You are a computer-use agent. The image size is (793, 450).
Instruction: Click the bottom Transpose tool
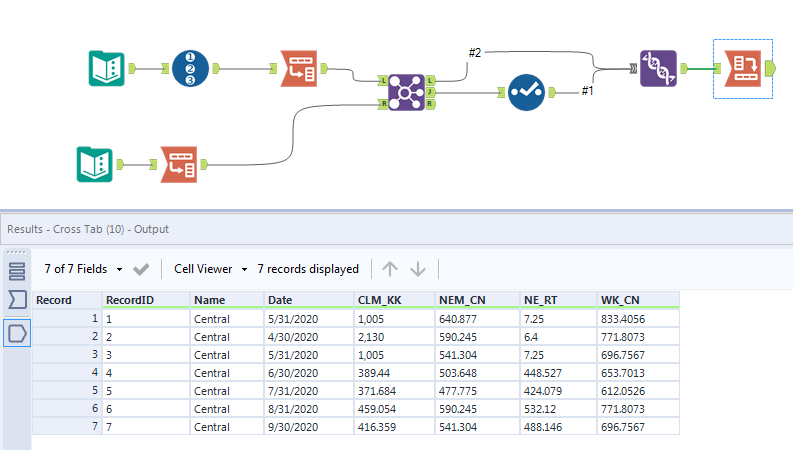click(x=179, y=163)
